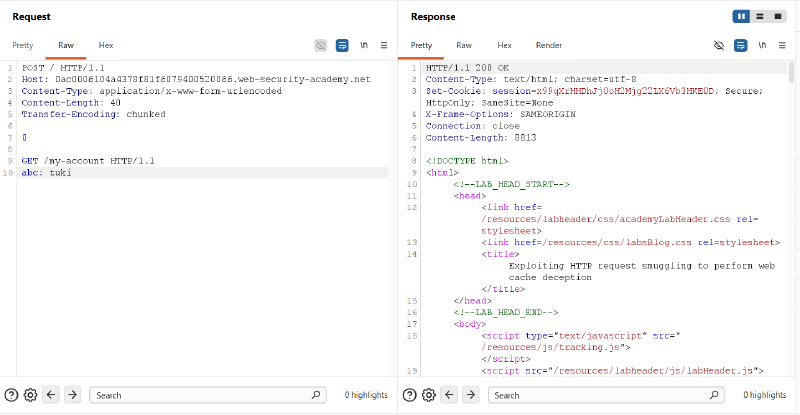Click the chunk terminator '0' in Request
800x415 pixels.
click(24, 138)
